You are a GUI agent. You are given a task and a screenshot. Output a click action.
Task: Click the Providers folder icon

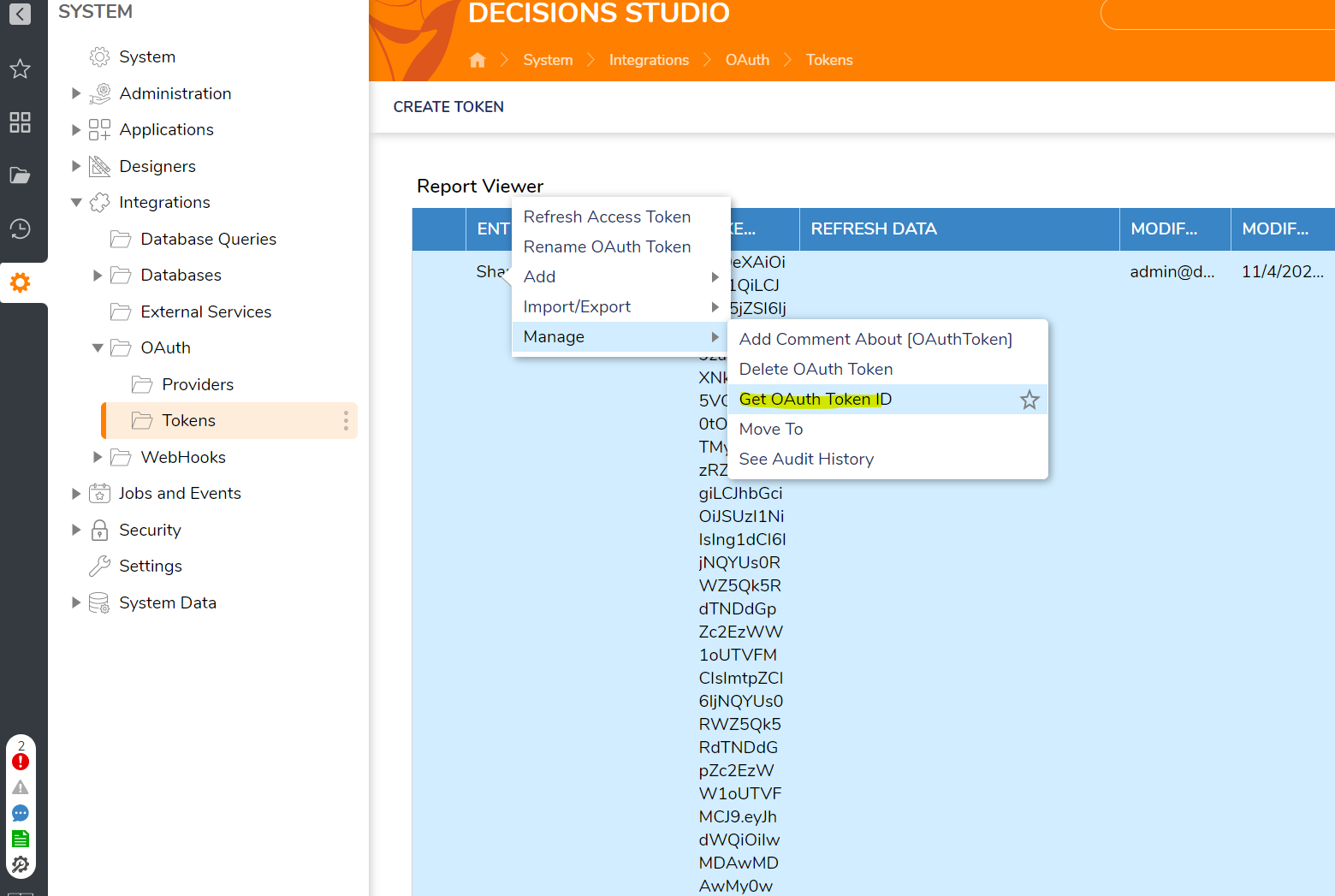[x=142, y=384]
